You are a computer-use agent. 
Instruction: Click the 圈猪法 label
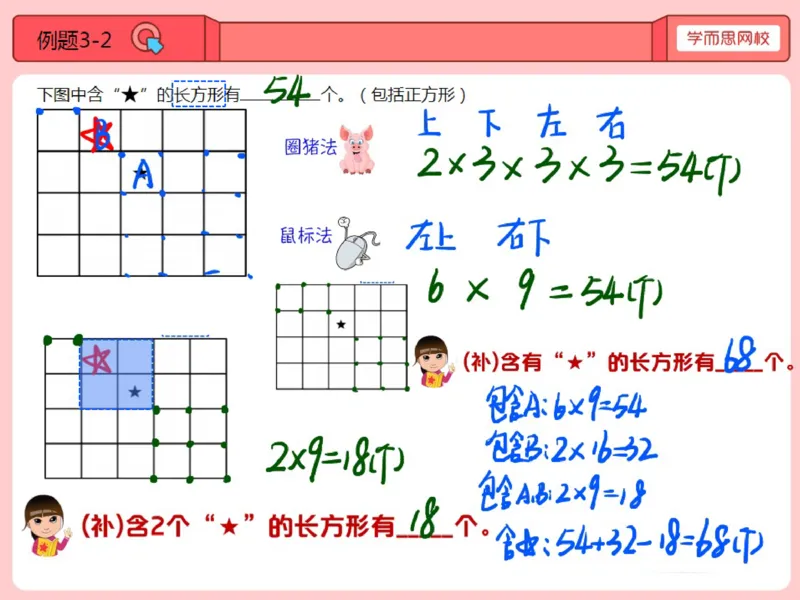tap(311, 147)
